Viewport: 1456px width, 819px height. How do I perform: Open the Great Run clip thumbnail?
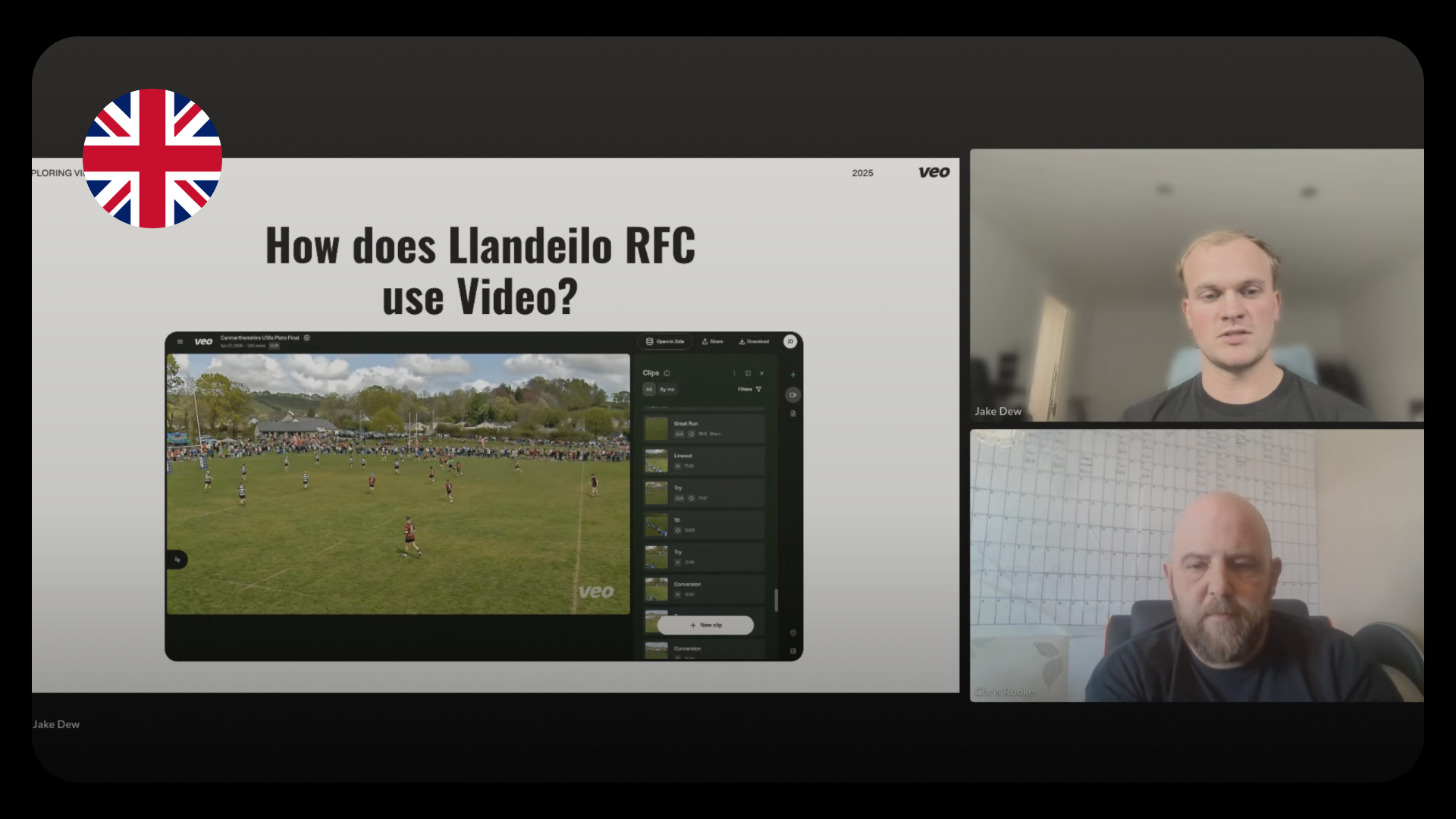[656, 428]
